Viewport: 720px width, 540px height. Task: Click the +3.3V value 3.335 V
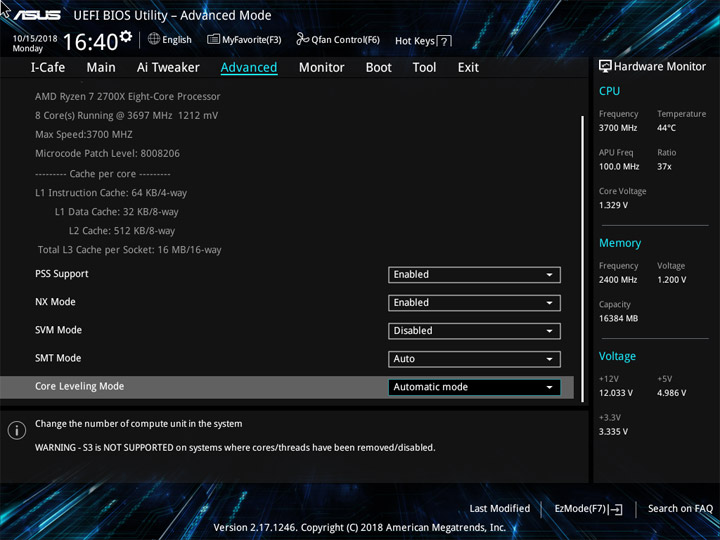click(x=613, y=431)
